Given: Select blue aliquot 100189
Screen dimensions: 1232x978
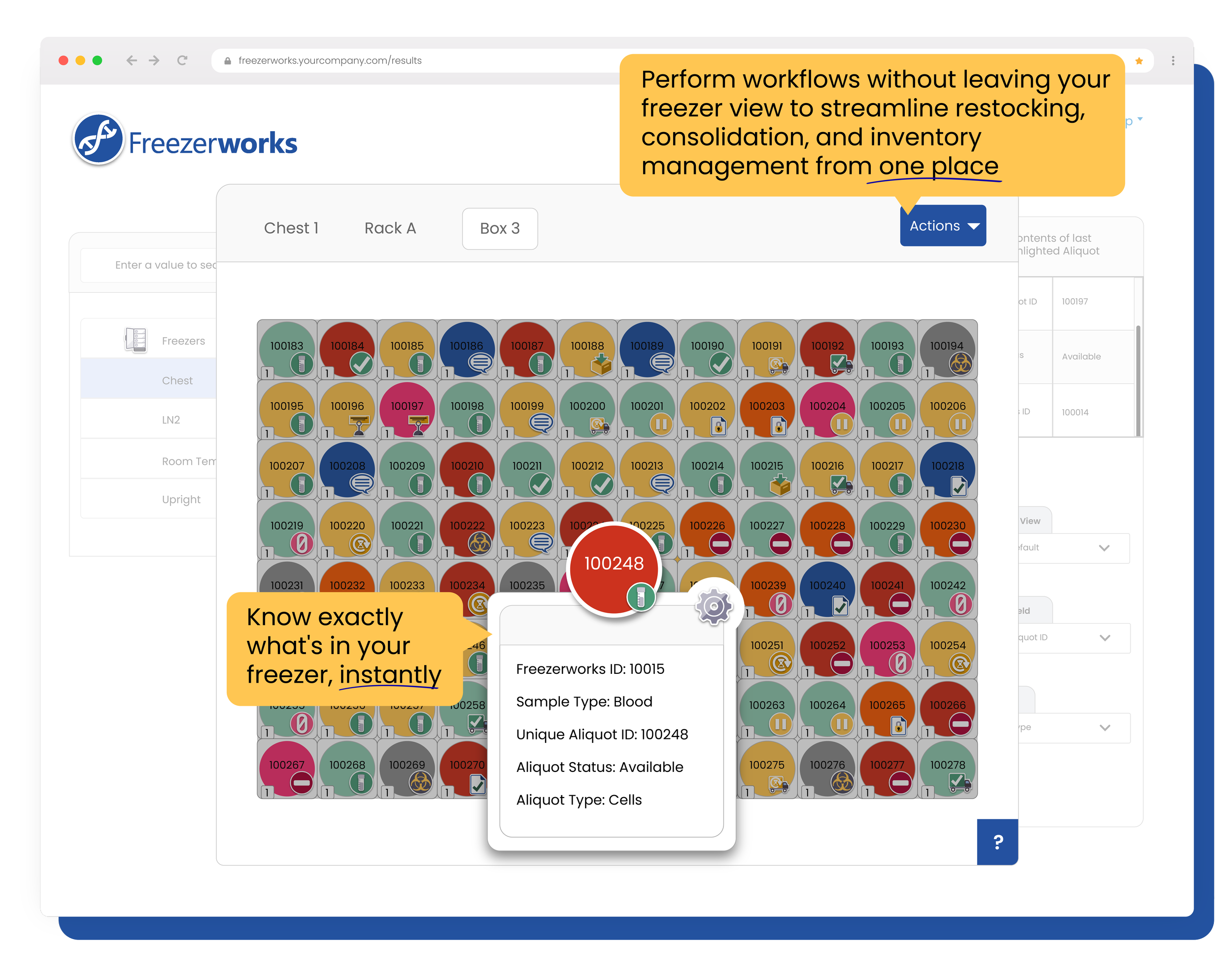Looking at the screenshot, I should point(647,349).
